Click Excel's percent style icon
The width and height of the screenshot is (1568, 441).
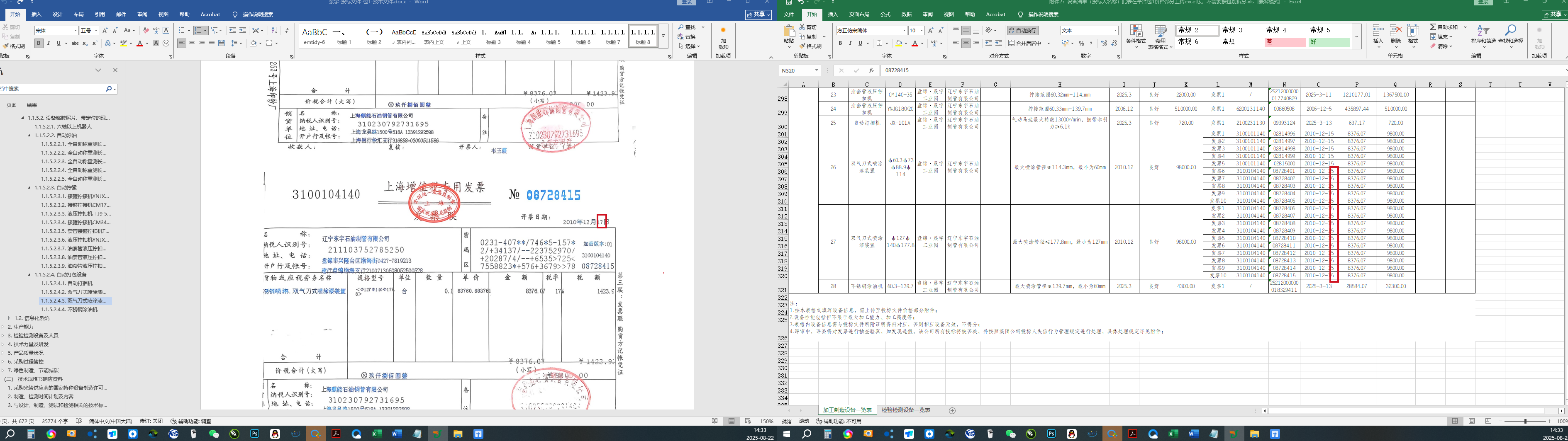point(1082,43)
